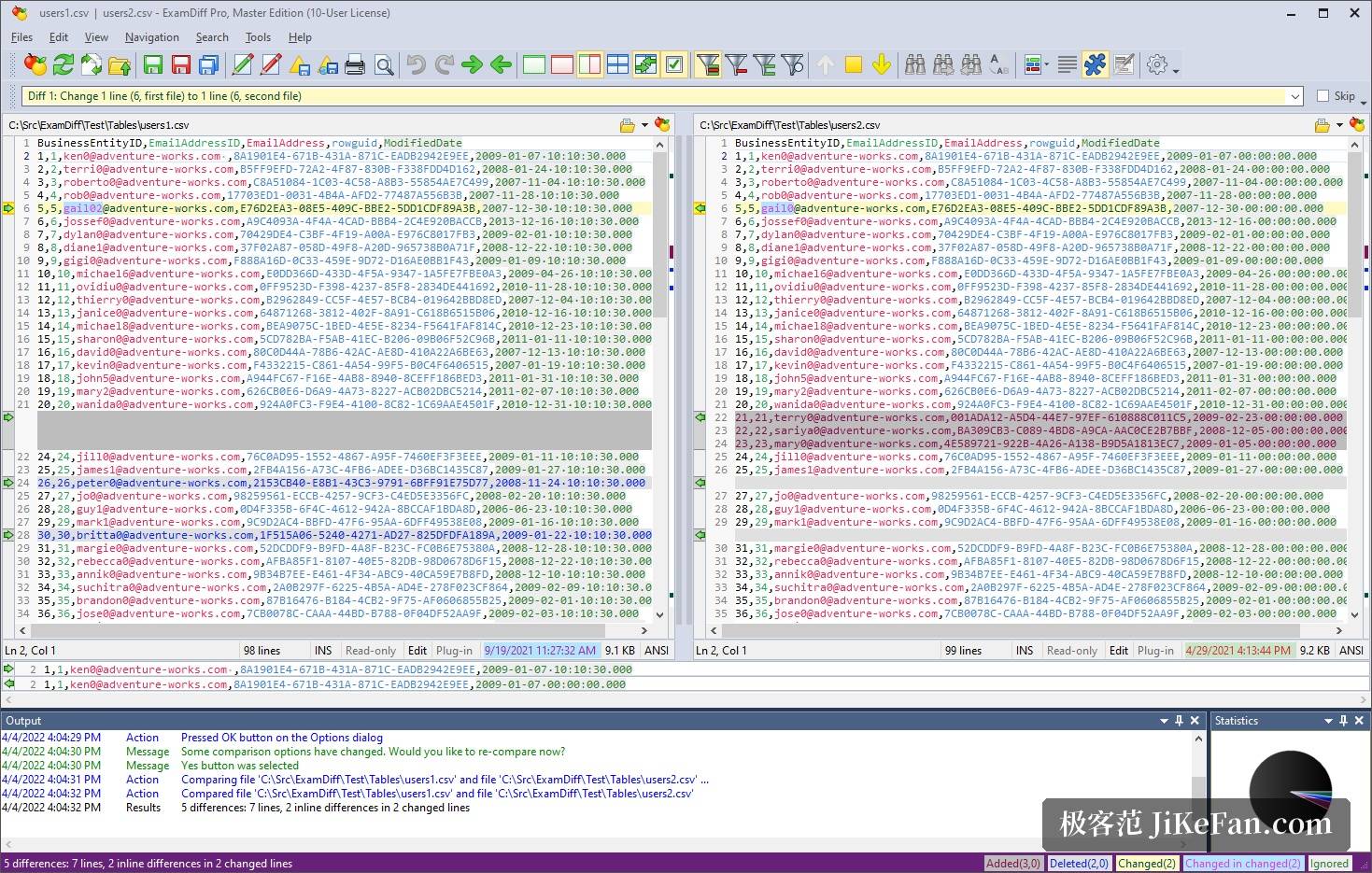Viewport: 1372px width, 873px height.
Task: Click the first binoculars Find icon
Action: pos(915,64)
